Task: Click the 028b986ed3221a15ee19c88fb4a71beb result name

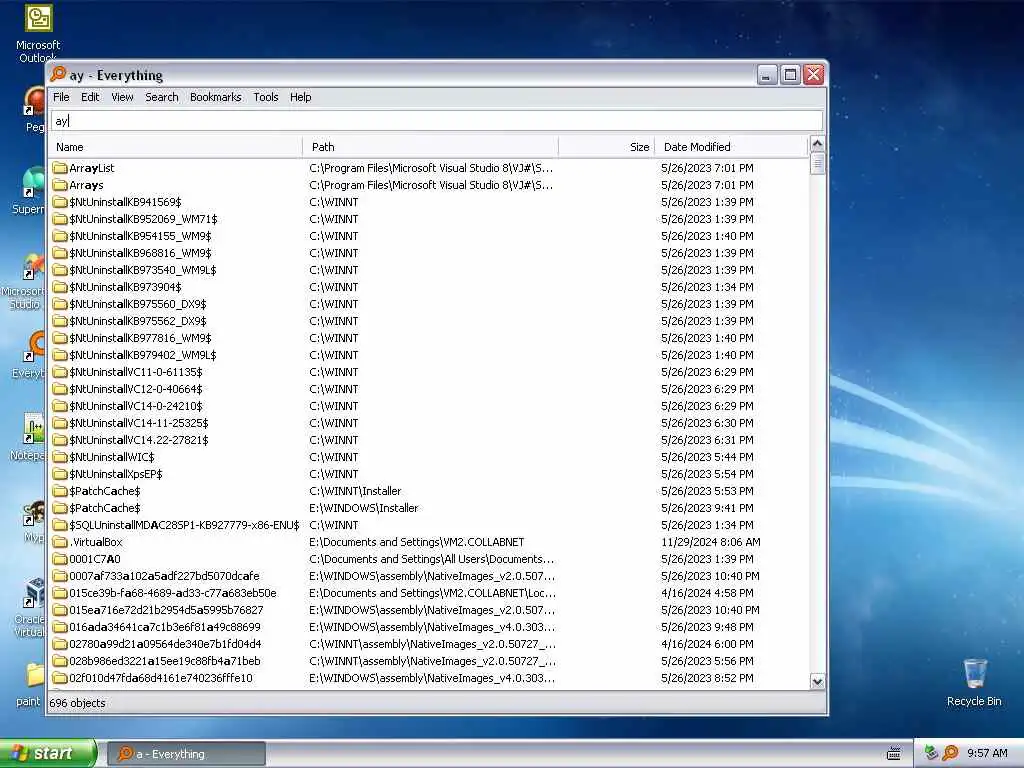Action: point(165,660)
